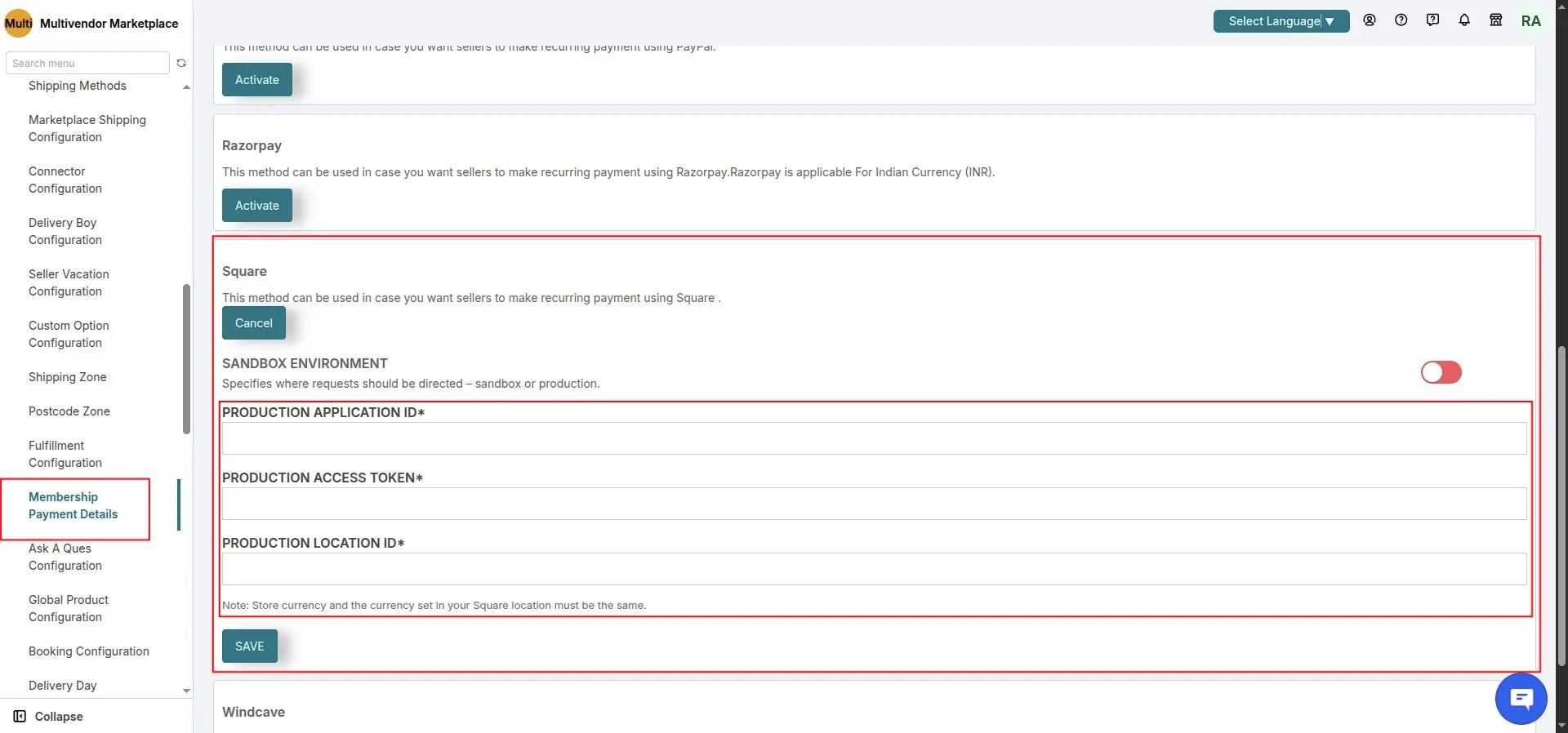Open Seller Vacation Configuration
The width and height of the screenshot is (1568, 733).
pos(69,282)
